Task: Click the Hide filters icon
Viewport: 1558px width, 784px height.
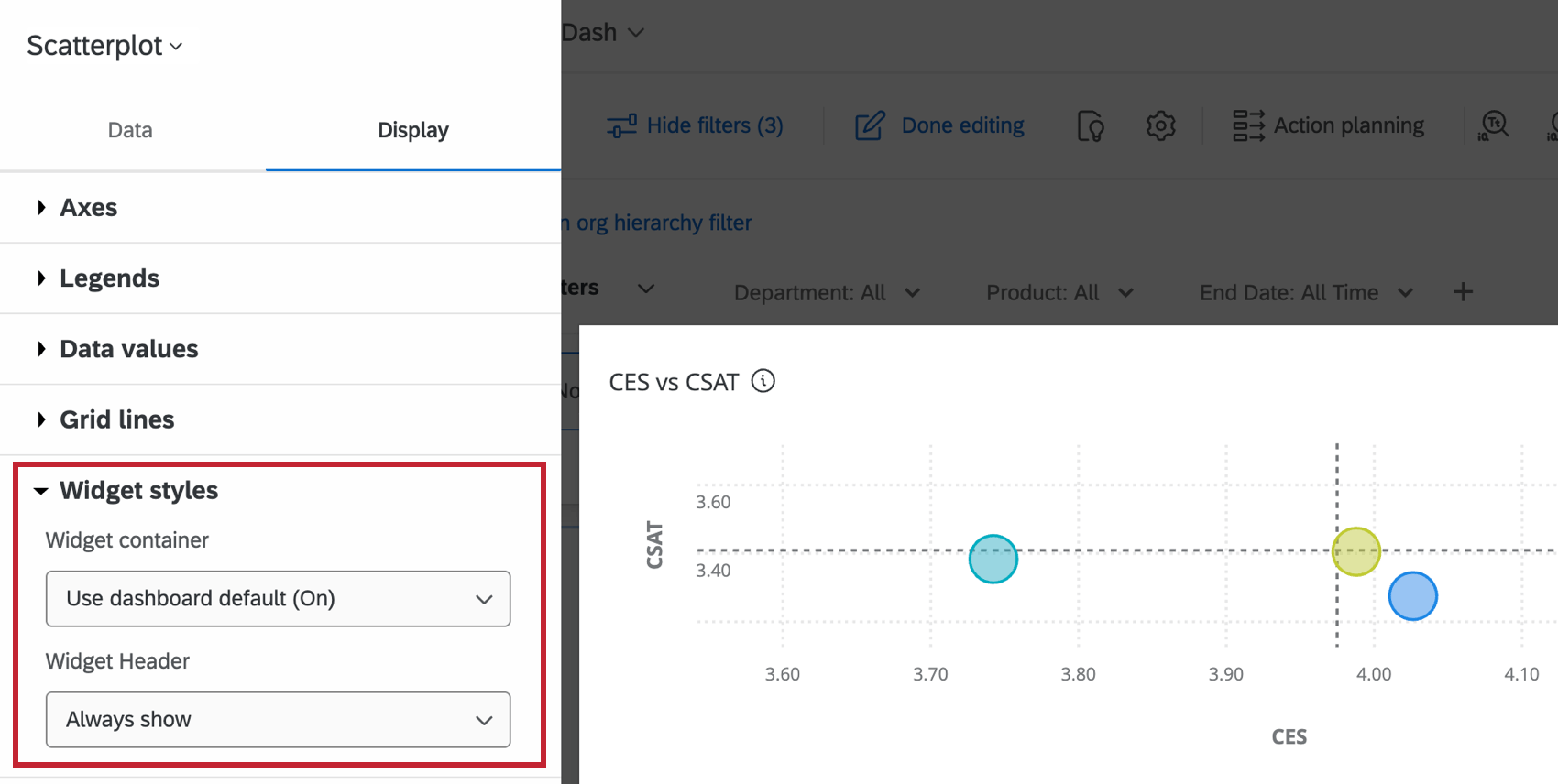Action: [621, 125]
